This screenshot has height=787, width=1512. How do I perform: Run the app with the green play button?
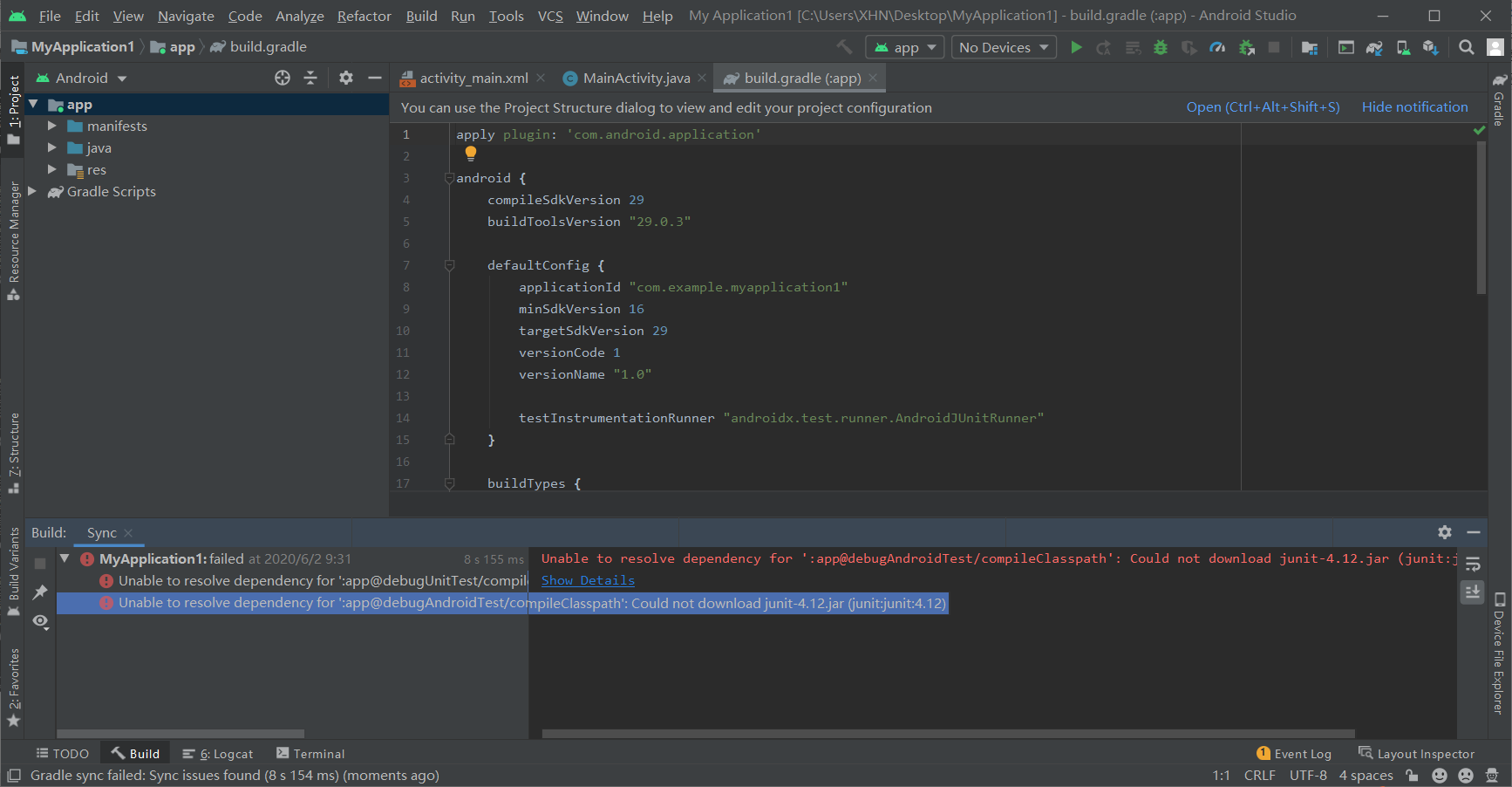[x=1076, y=47]
